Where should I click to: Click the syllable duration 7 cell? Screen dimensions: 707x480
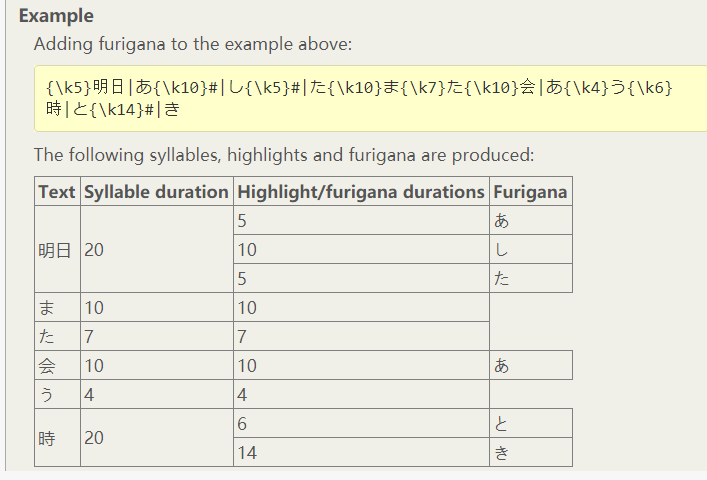coord(156,336)
